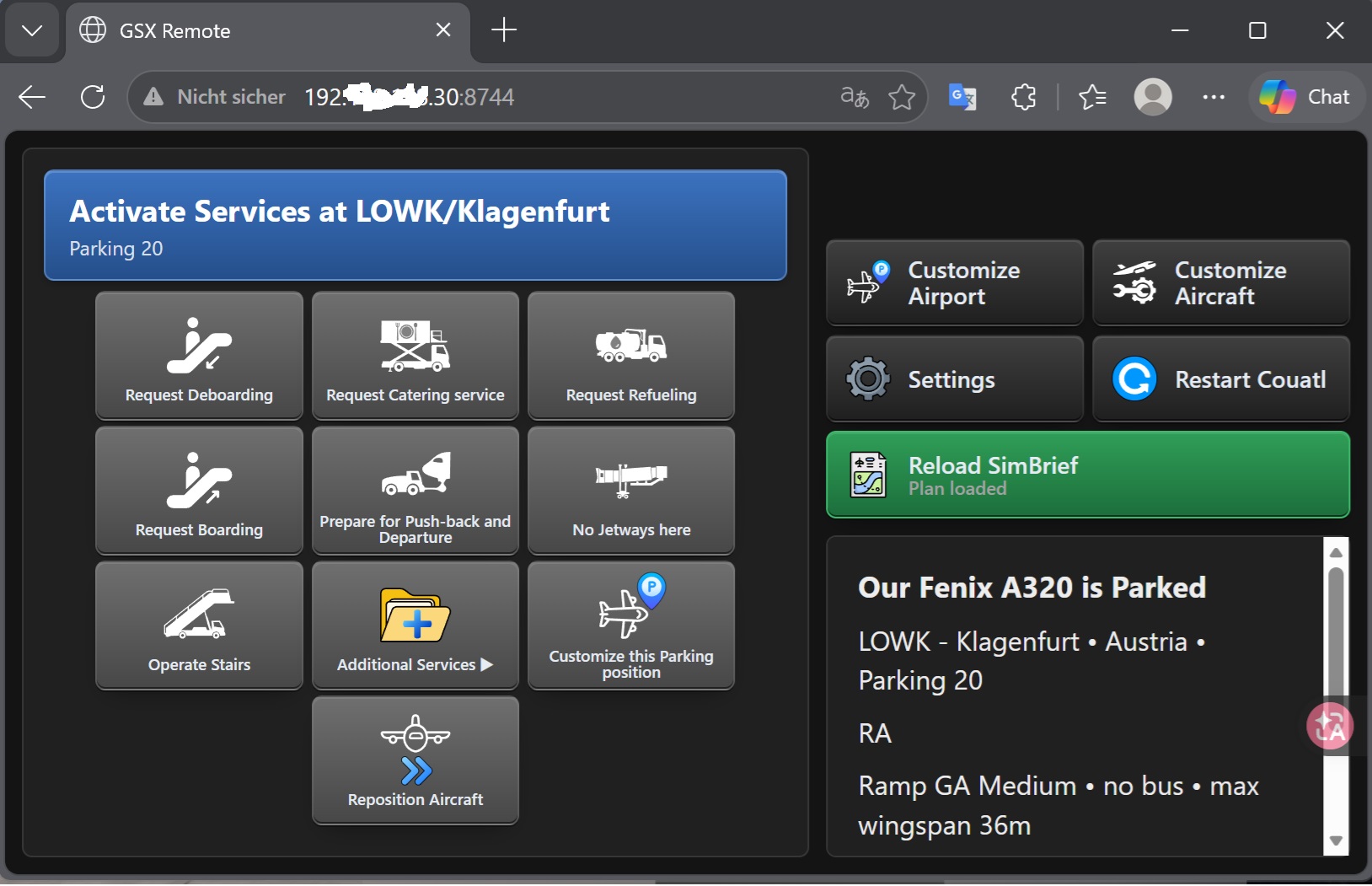Click the Request Deboarding escalator icon
The width and height of the screenshot is (1372, 886).
coord(199,346)
